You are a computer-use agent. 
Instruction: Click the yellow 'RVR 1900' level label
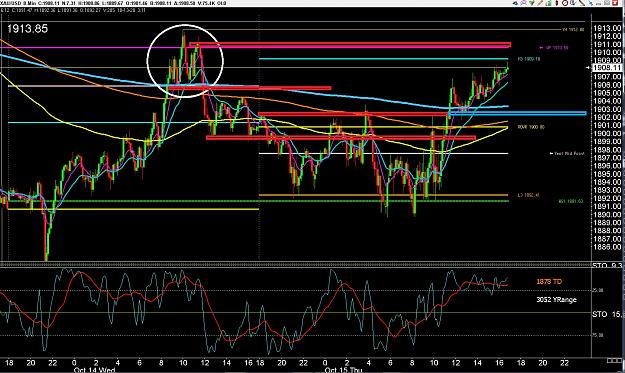tap(531, 127)
